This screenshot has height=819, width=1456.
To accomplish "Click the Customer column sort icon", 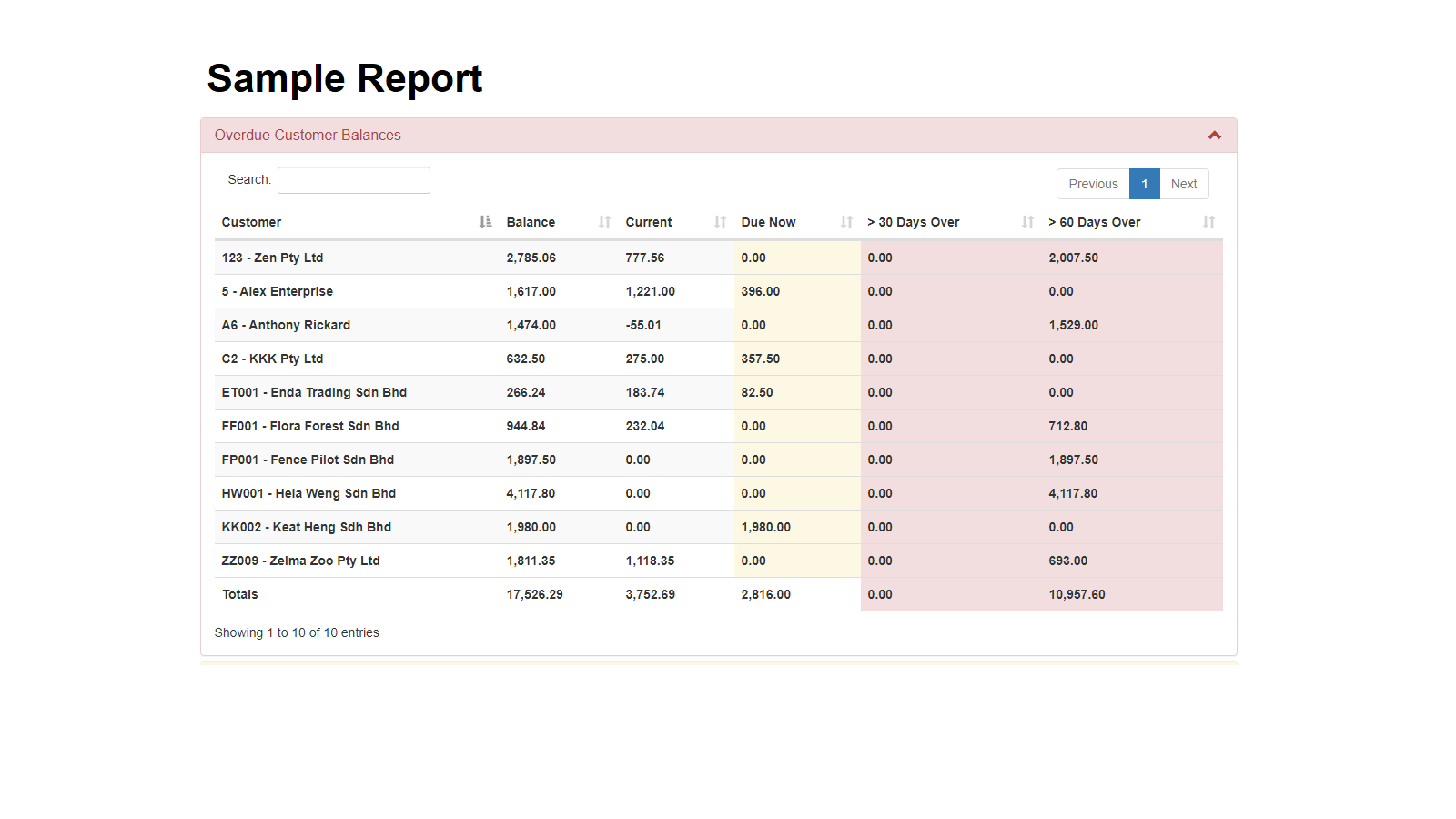I will point(485,222).
